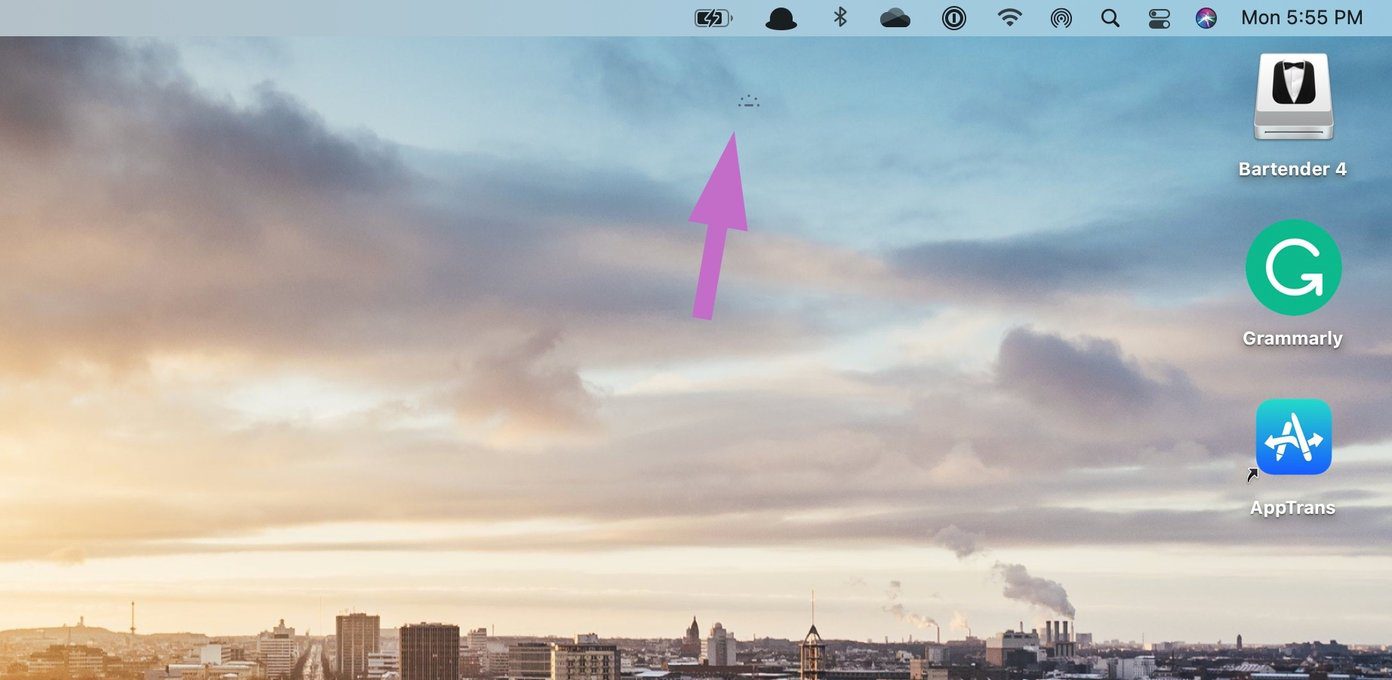Open the Bartender bowler hat menu bar icon
Image resolution: width=1392 pixels, height=680 pixels.
tap(781, 18)
